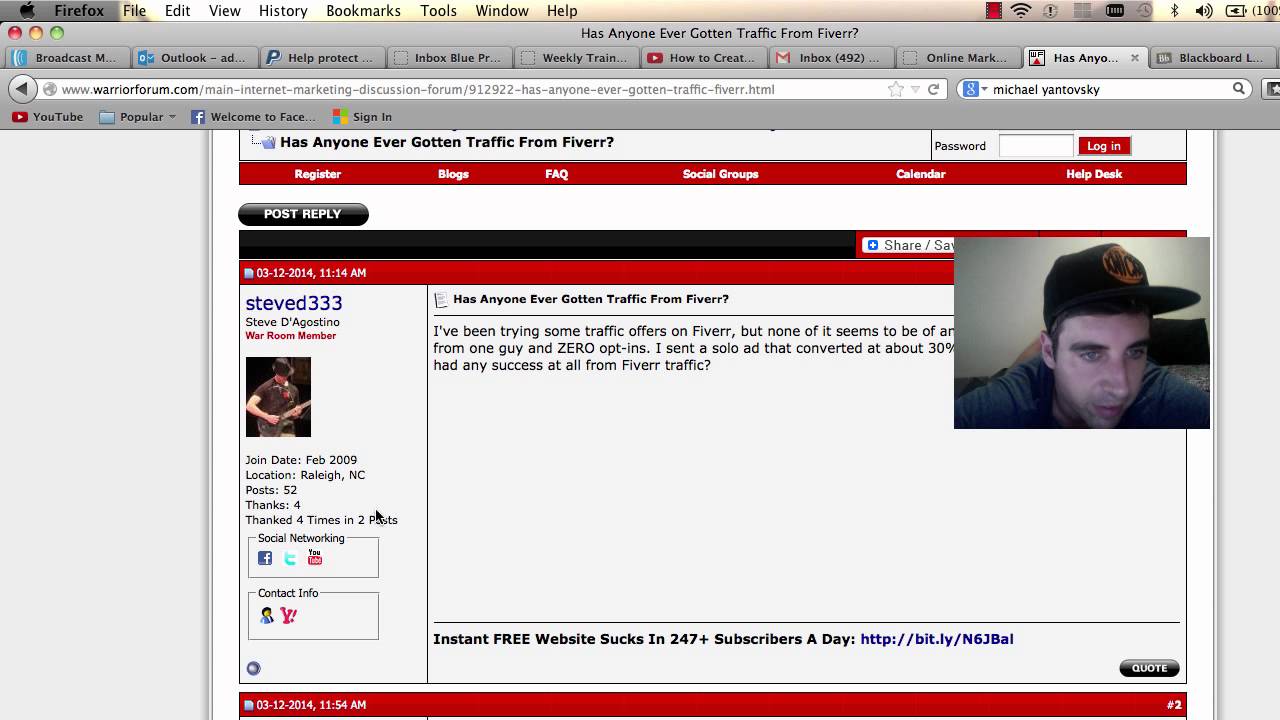Viewport: 1280px width, 720px height.
Task: Switch to the Weekly Train... tab
Action: pyautogui.click(x=576, y=58)
